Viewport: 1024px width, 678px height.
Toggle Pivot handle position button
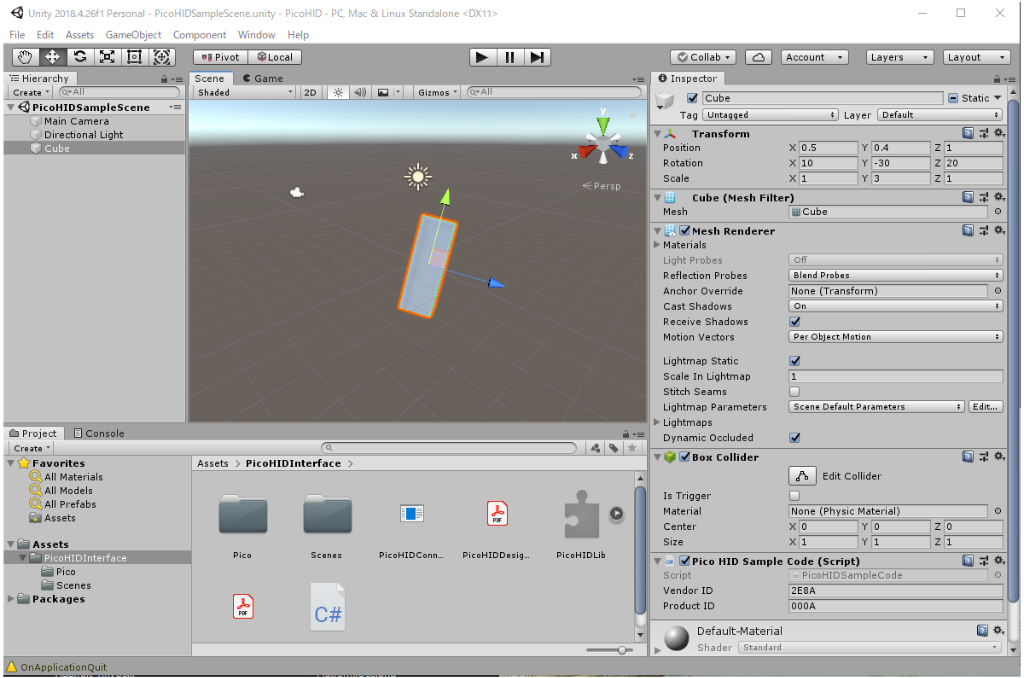(x=221, y=57)
